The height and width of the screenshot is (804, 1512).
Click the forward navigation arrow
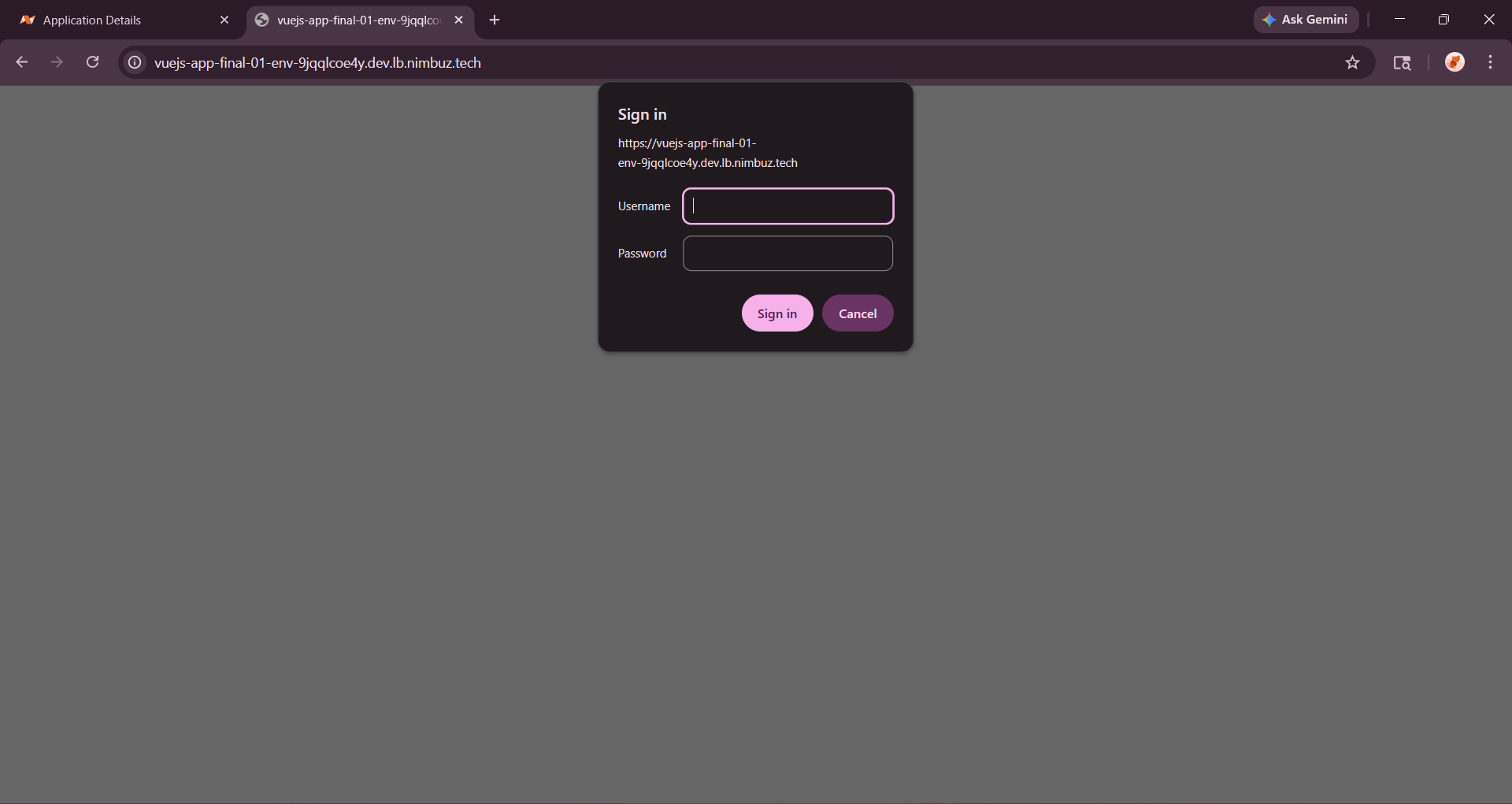57,62
